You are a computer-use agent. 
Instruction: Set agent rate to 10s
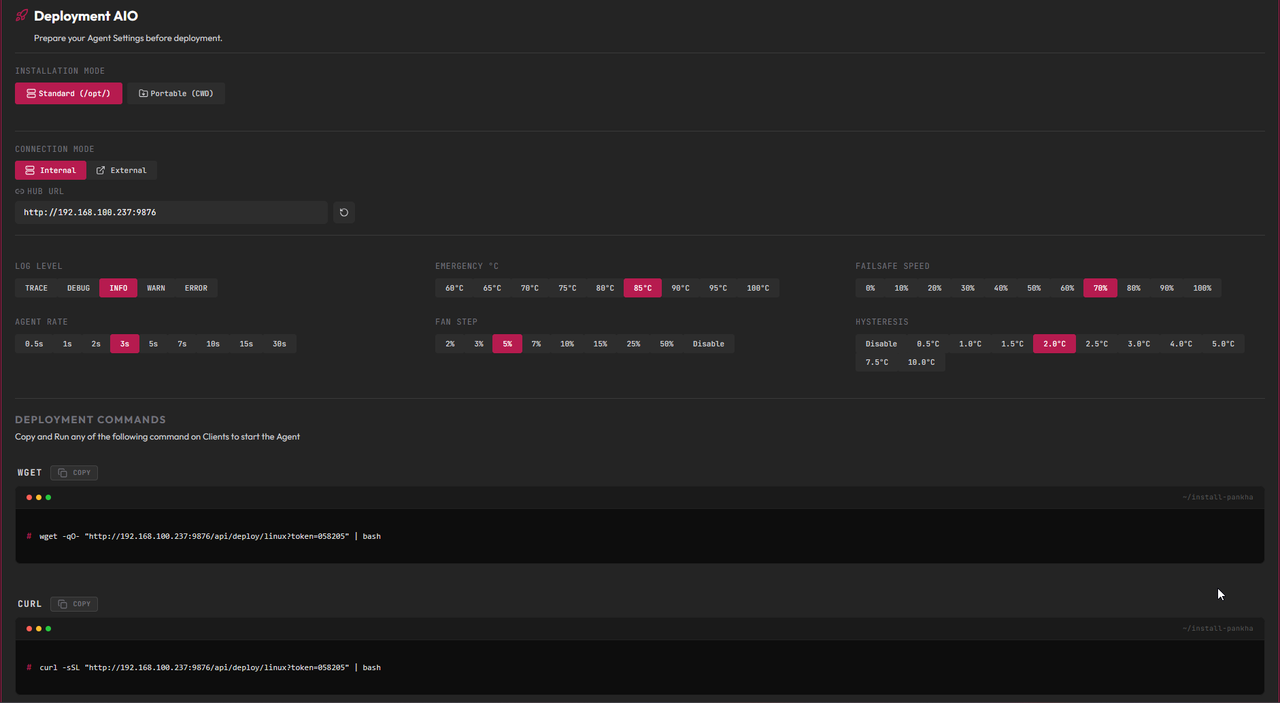tap(213, 344)
